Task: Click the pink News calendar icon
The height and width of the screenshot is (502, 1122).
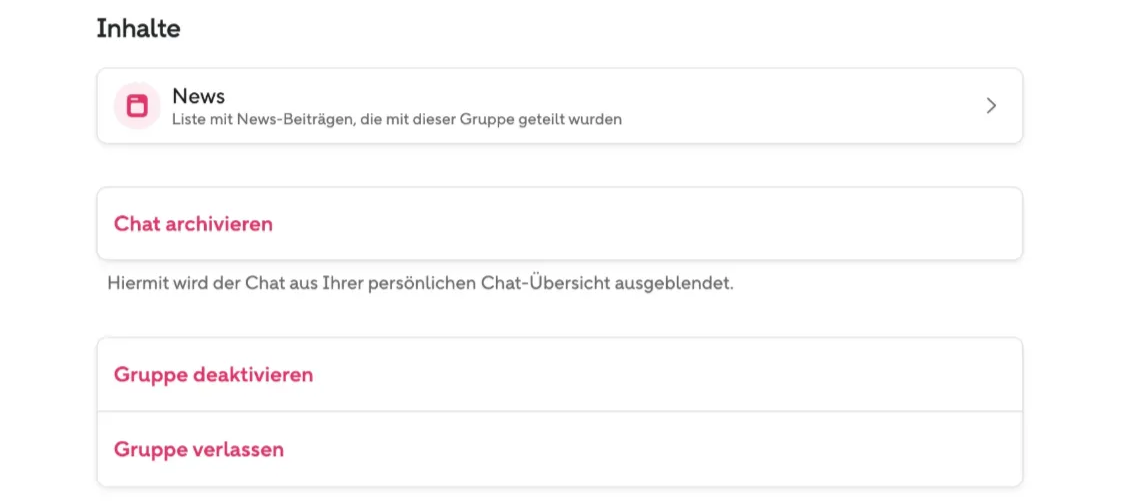Action: click(137, 106)
